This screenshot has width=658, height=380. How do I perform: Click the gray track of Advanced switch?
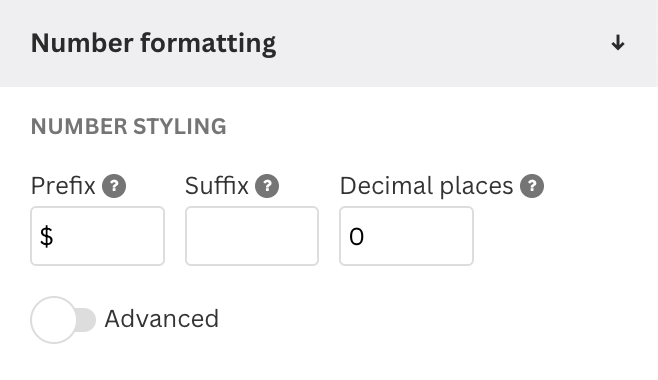[87, 320]
